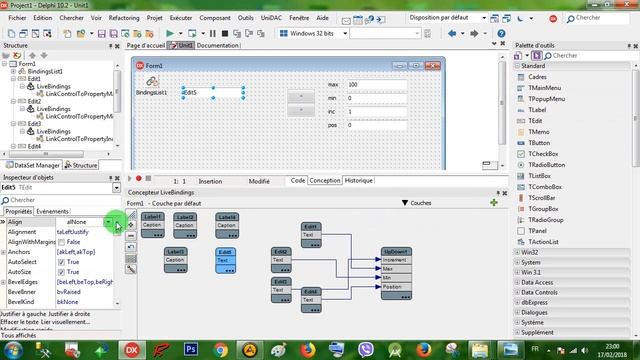Open the help question-mark icon

tap(501, 33)
